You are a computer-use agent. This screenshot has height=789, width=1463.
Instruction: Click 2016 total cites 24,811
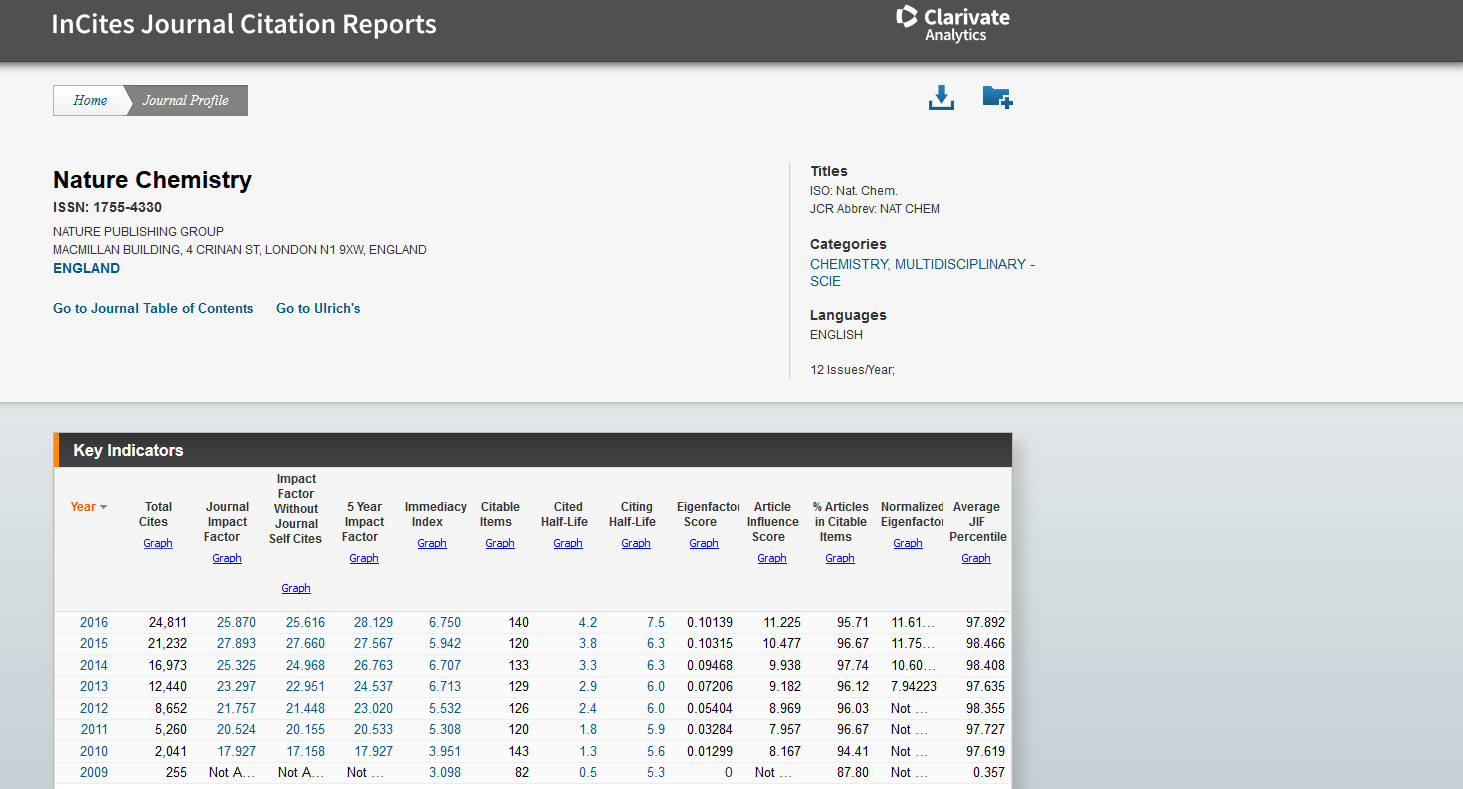(x=168, y=622)
